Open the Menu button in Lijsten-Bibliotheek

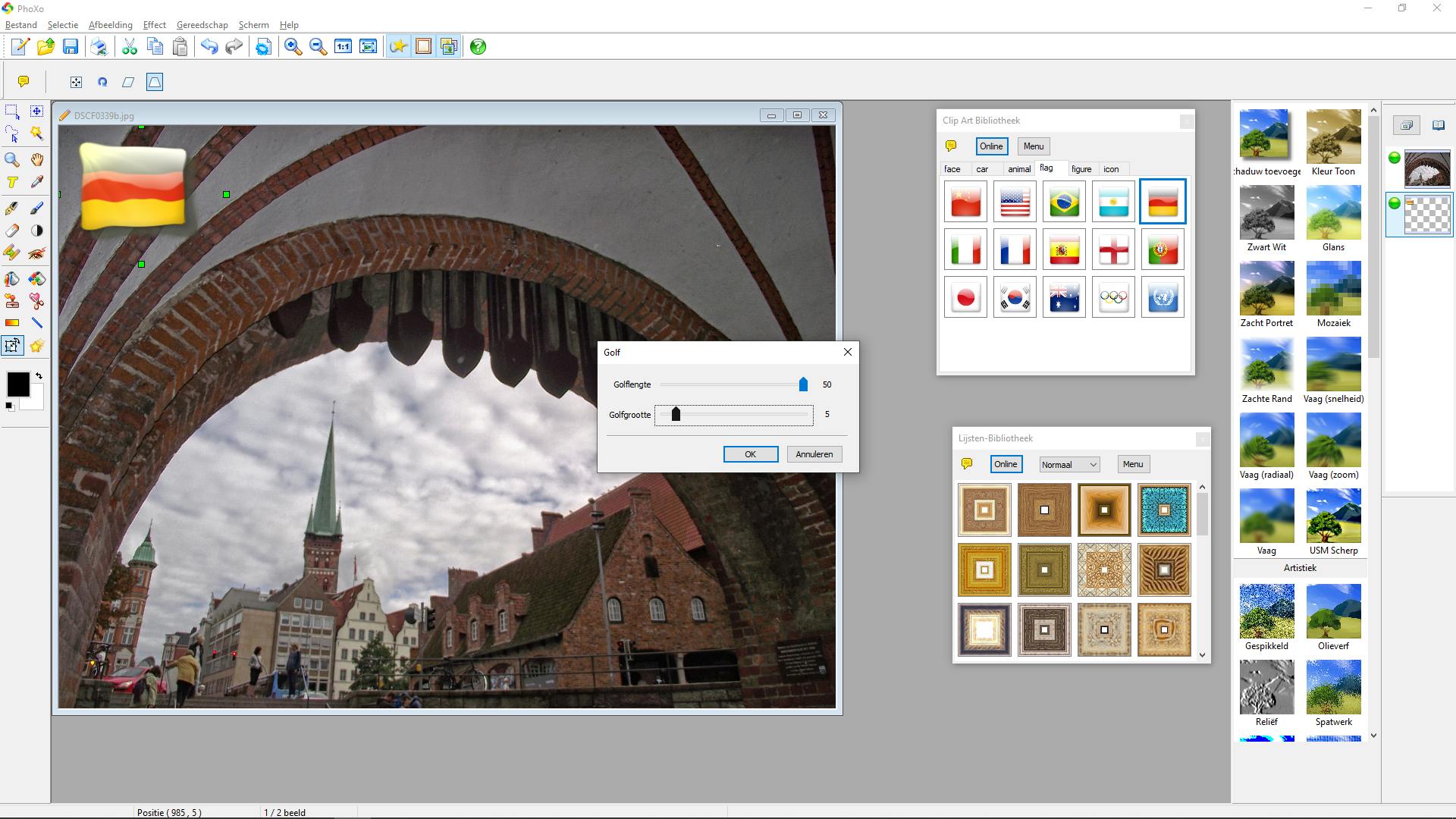(1132, 464)
